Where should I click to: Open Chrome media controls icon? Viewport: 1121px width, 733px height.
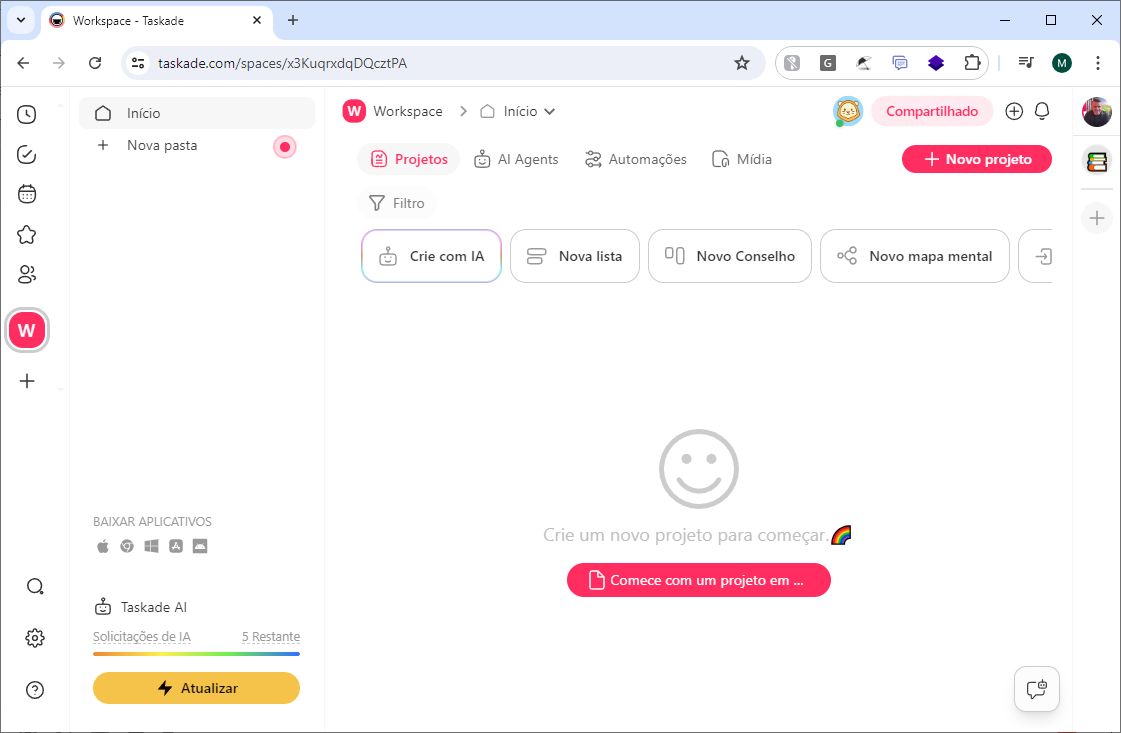[1026, 63]
